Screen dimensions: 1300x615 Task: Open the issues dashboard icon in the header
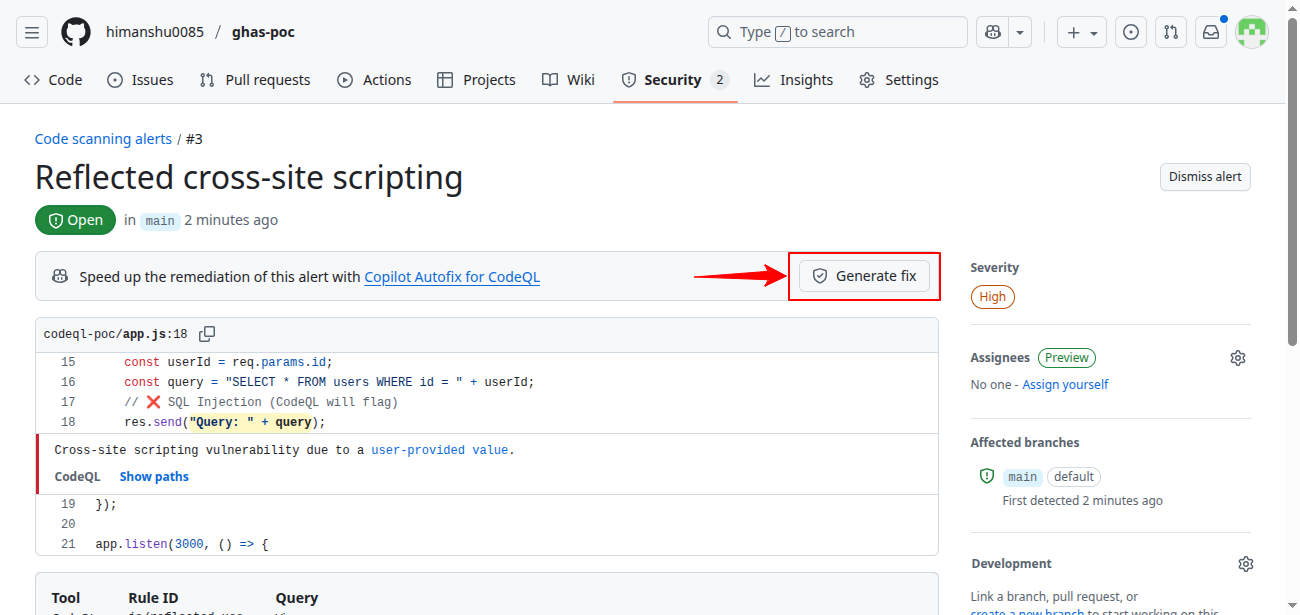coord(1130,31)
